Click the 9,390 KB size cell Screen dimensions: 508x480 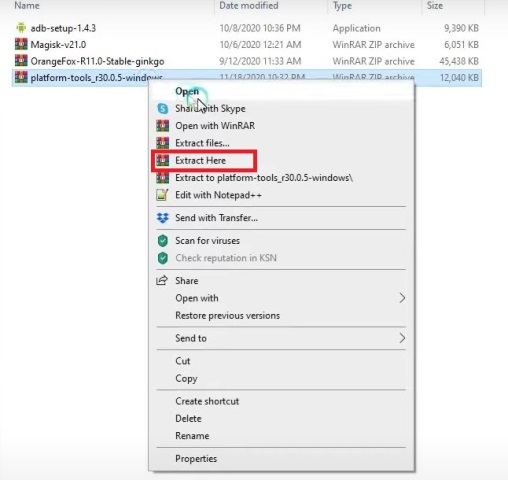point(461,28)
